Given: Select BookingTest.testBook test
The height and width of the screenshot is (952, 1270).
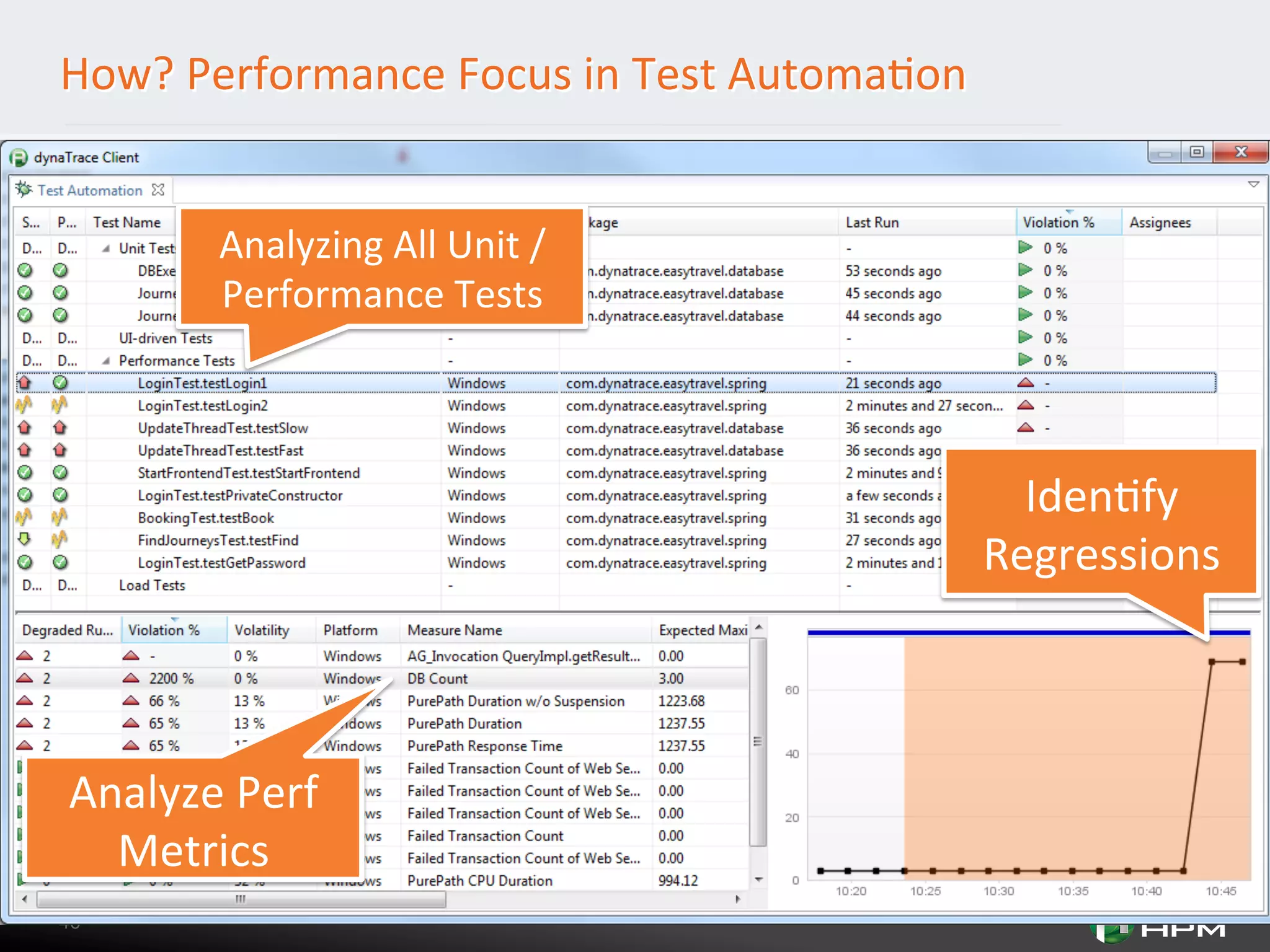Looking at the screenshot, I should pos(206,518).
